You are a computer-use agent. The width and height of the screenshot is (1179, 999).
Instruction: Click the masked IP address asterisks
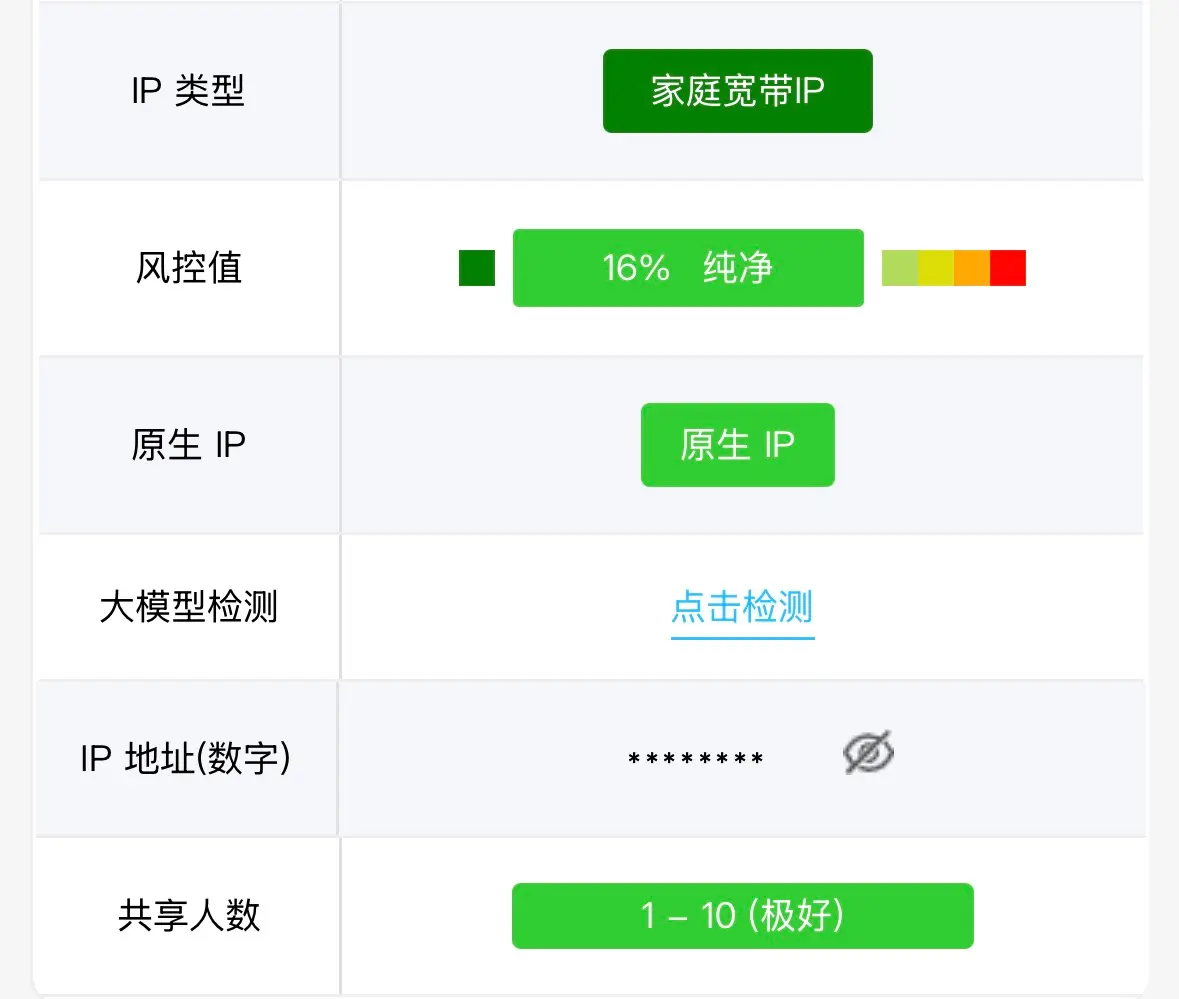click(x=696, y=759)
